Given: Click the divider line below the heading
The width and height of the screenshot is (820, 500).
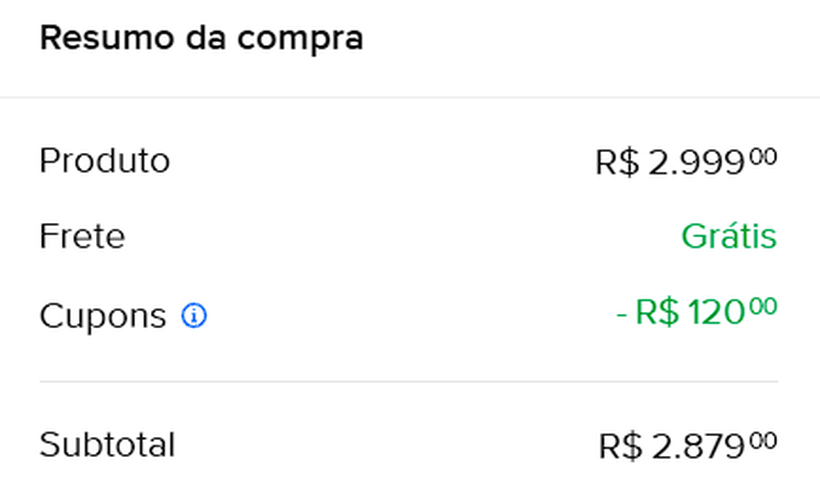Looking at the screenshot, I should pos(409,98).
